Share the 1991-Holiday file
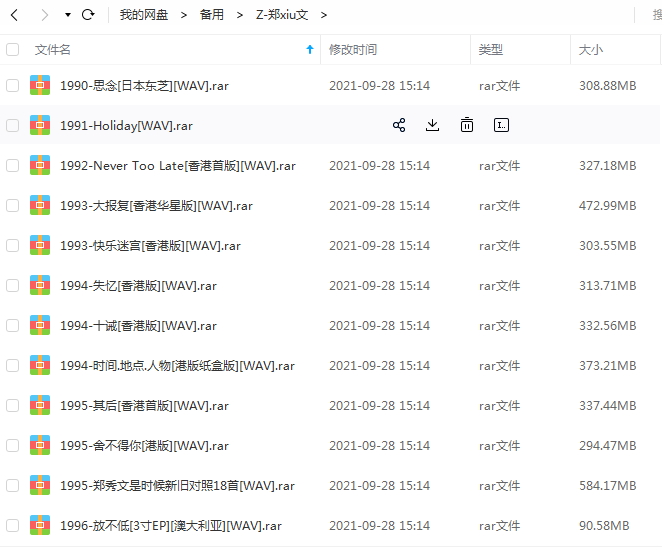 399,125
